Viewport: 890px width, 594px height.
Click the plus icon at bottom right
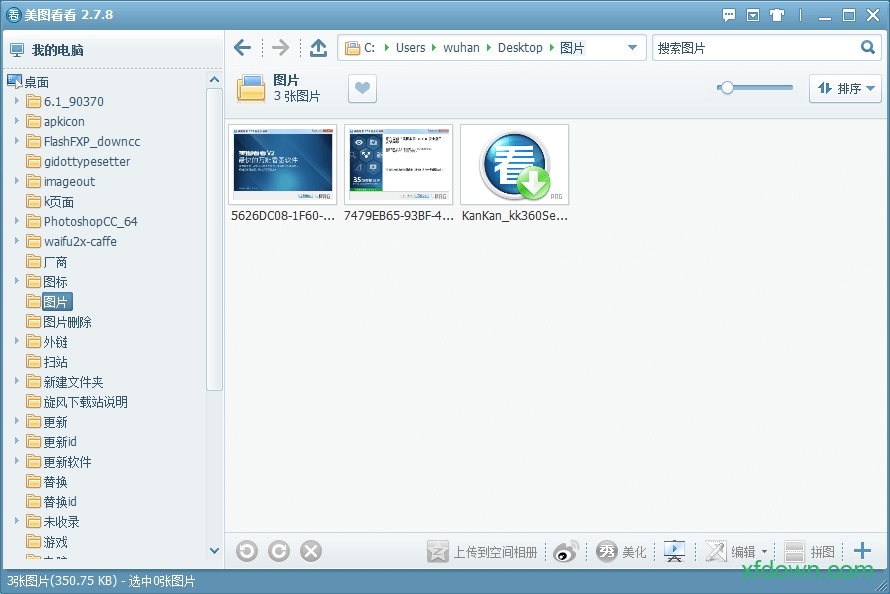point(862,551)
